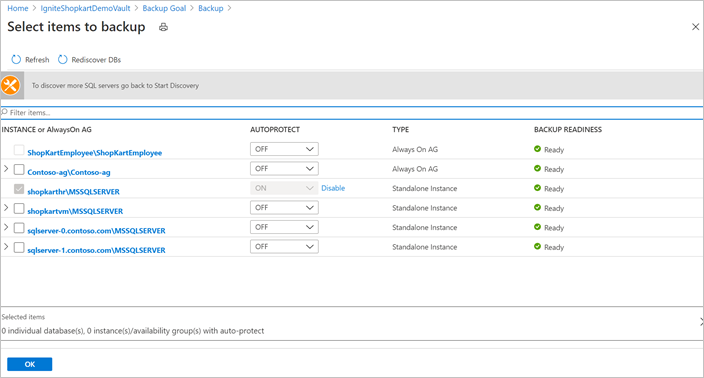The image size is (704, 378).
Task: Click the discover more SQL servers message
Action: tap(115, 85)
